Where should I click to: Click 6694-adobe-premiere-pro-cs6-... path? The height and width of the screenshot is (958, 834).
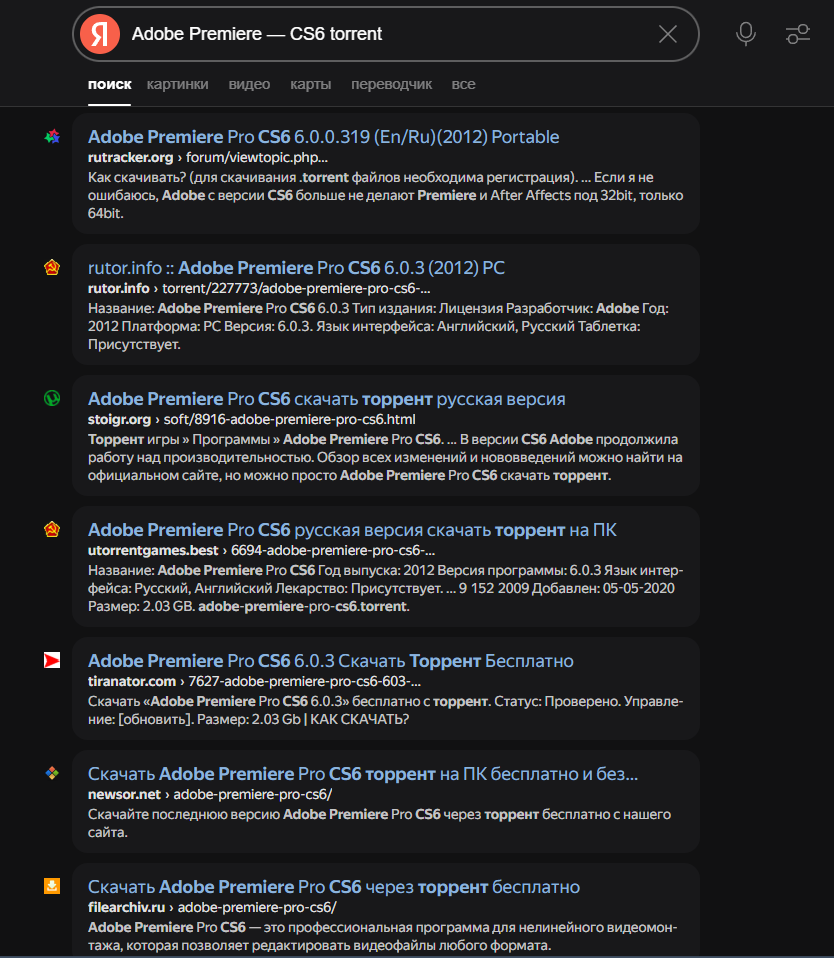point(332,550)
